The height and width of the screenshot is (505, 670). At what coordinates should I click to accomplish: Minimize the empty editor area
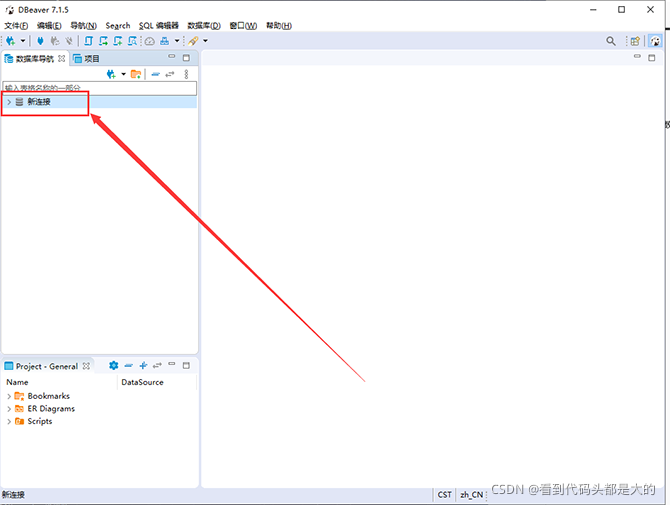[637, 56]
